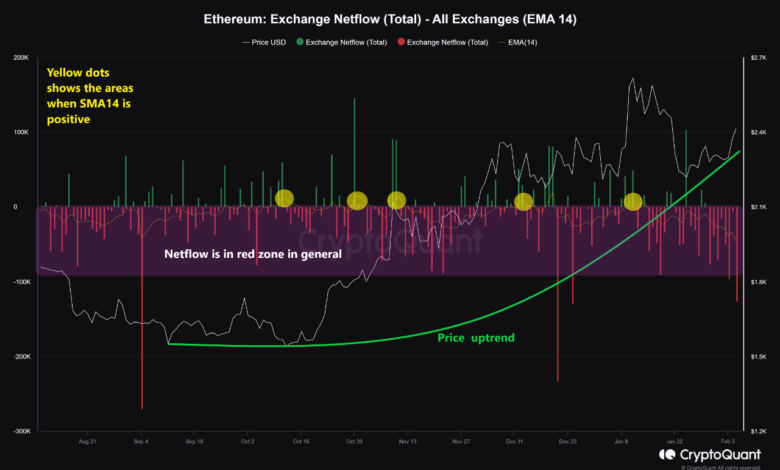This screenshot has height=470, width=780.
Task: Click the $2.7K label on price axis
Action: pos(758,58)
